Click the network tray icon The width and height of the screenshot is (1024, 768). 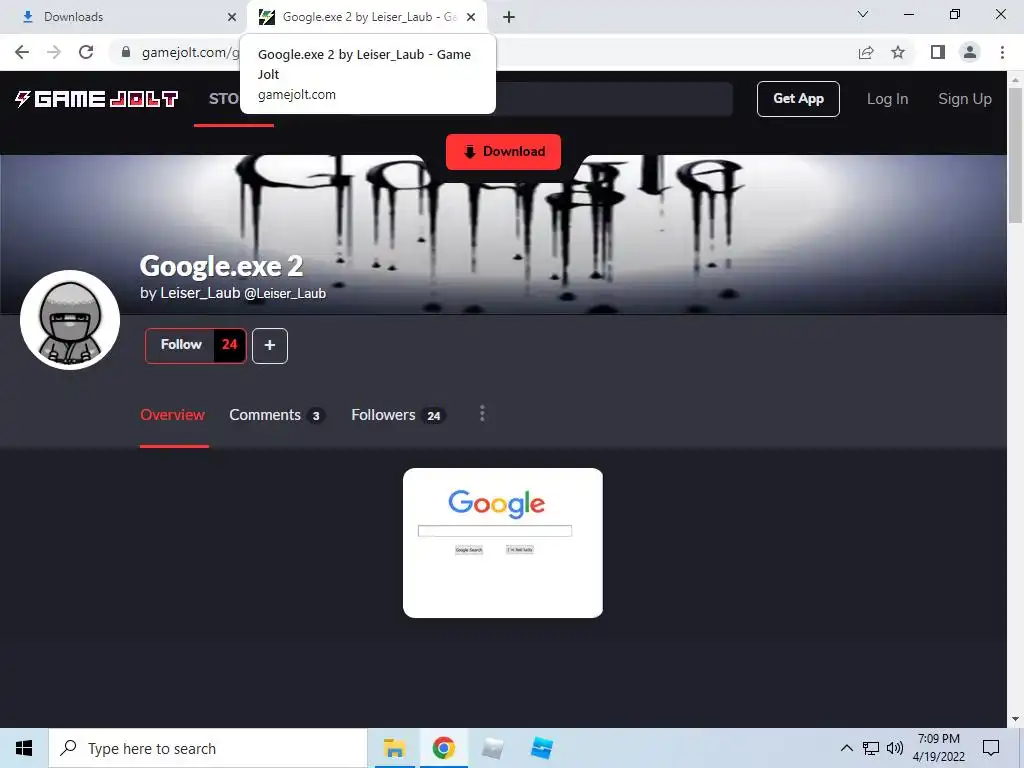871,748
